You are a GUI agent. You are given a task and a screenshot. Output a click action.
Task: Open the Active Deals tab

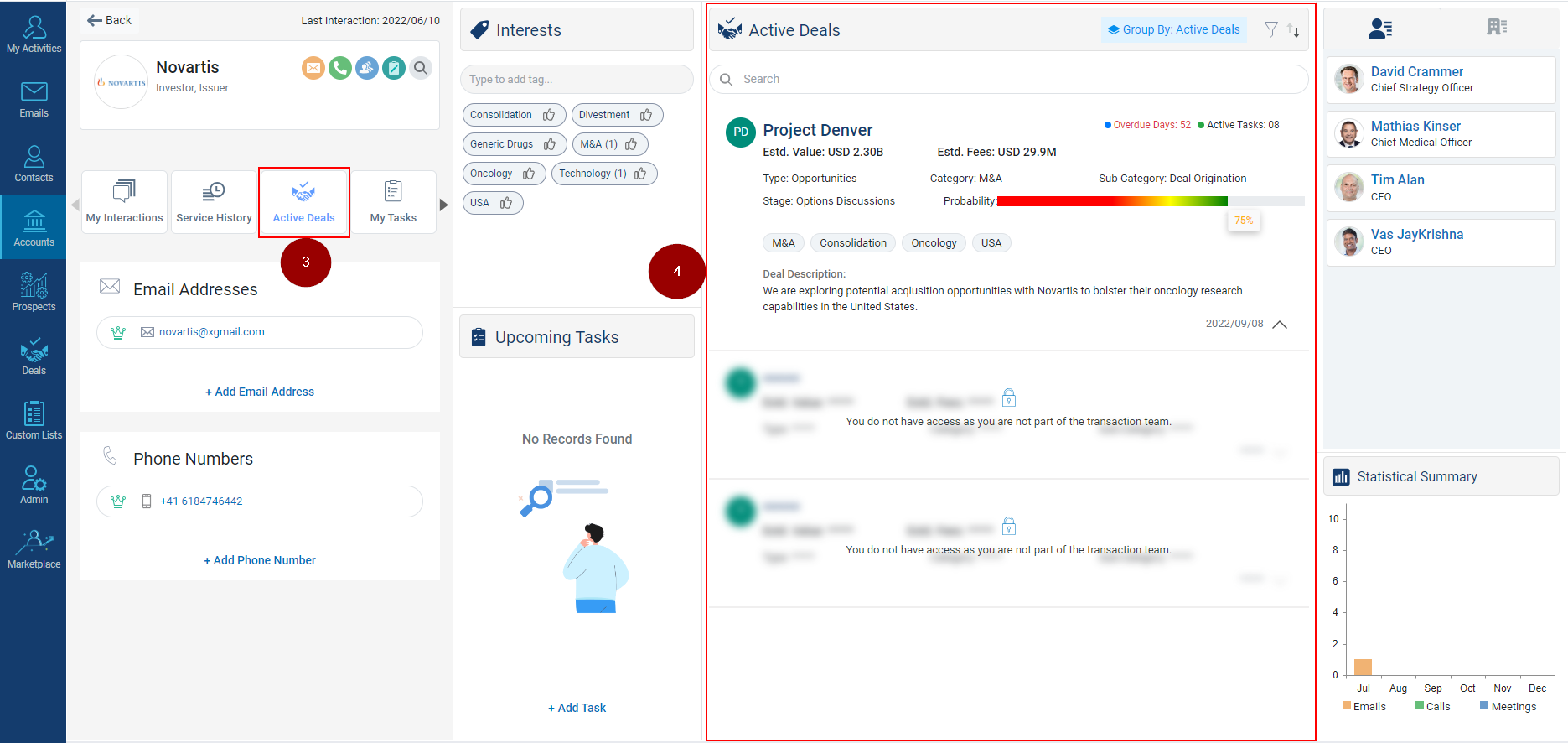(303, 202)
